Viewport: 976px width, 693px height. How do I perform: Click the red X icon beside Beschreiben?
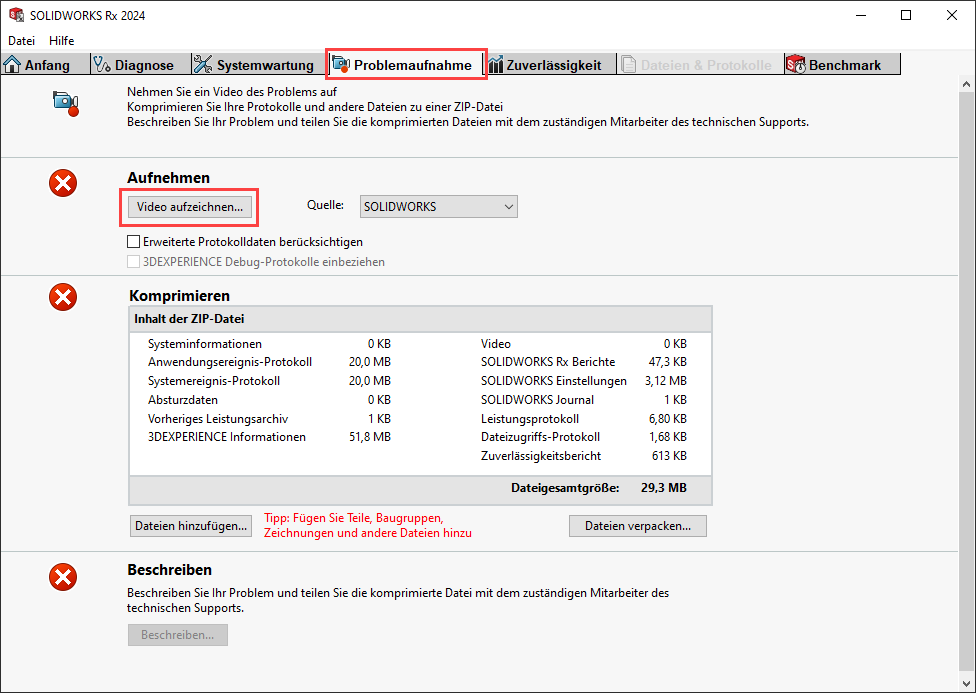[63, 576]
